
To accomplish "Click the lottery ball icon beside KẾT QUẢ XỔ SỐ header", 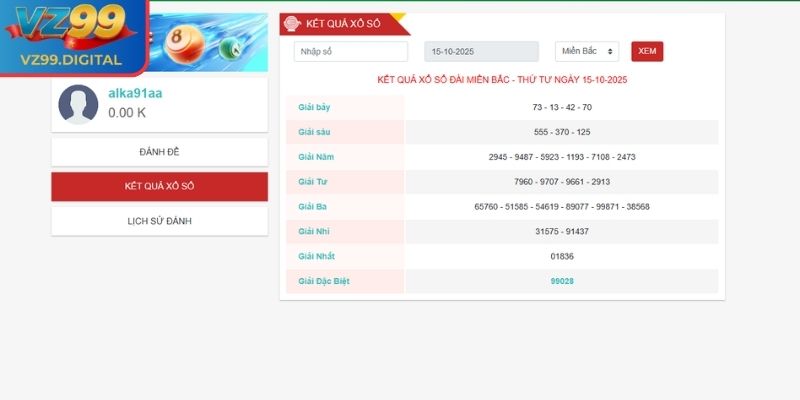I will coord(293,24).
